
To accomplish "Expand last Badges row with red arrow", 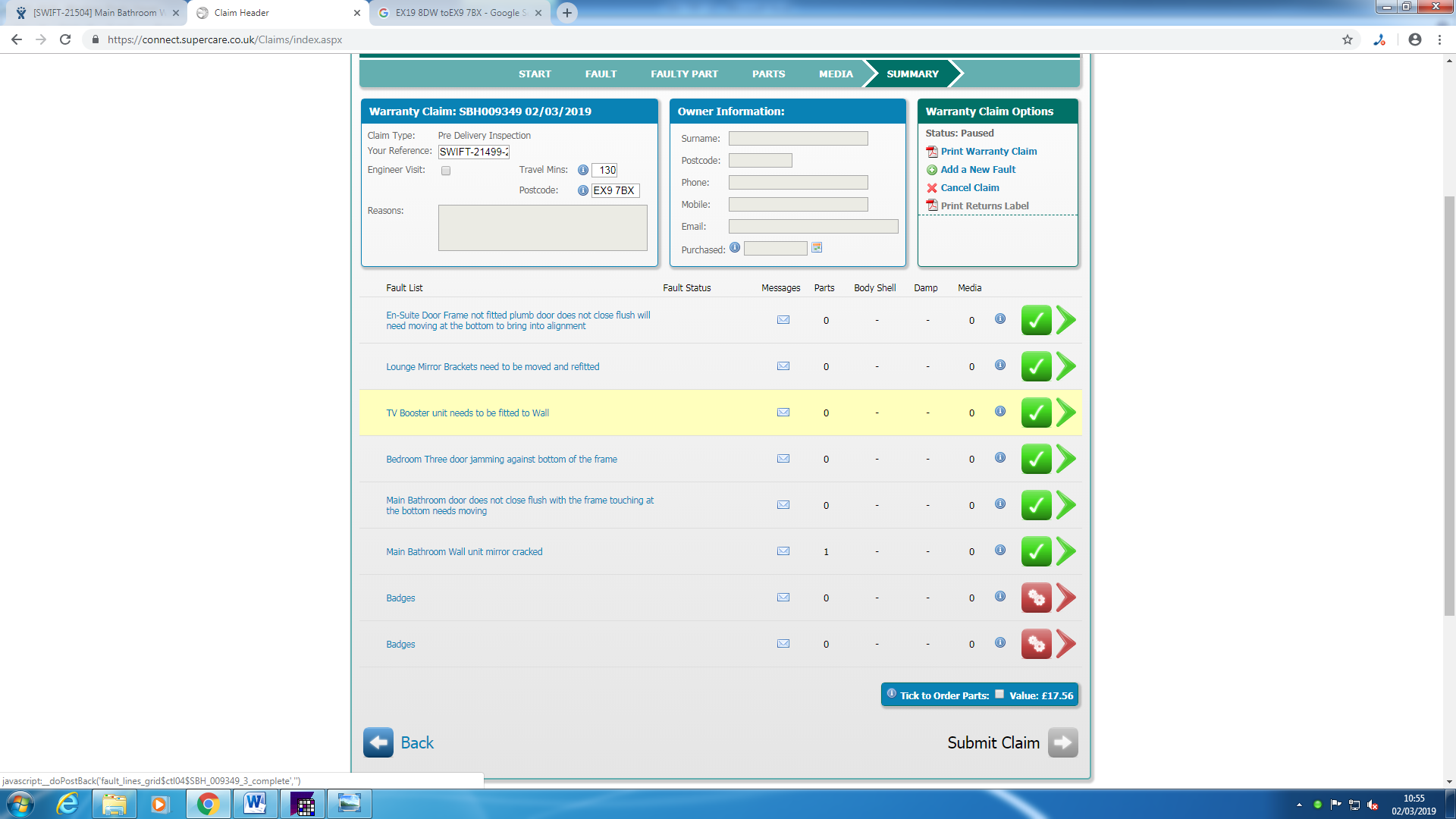I will [x=1066, y=645].
